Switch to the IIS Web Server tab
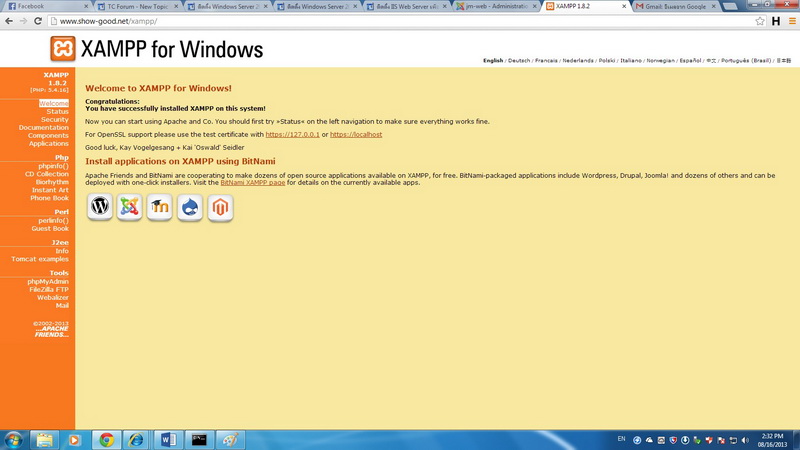The height and width of the screenshot is (450, 800). tap(406, 6)
